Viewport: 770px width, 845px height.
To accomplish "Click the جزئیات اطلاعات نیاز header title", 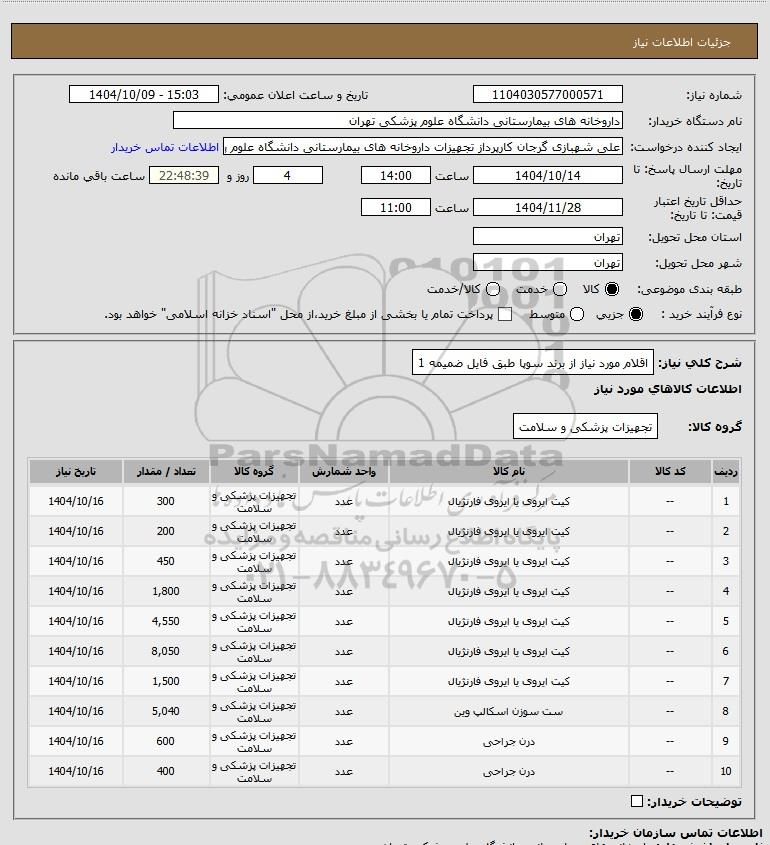I will point(681,43).
